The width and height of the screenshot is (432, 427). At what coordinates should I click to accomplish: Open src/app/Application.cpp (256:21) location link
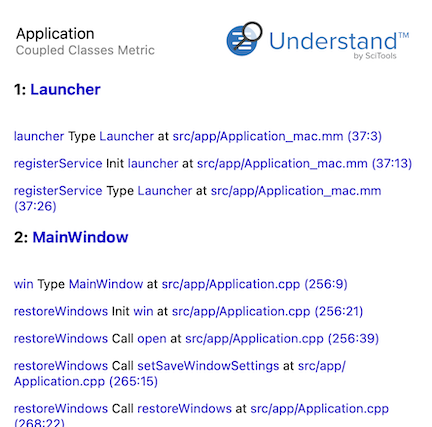pyautogui.click(x=267, y=311)
